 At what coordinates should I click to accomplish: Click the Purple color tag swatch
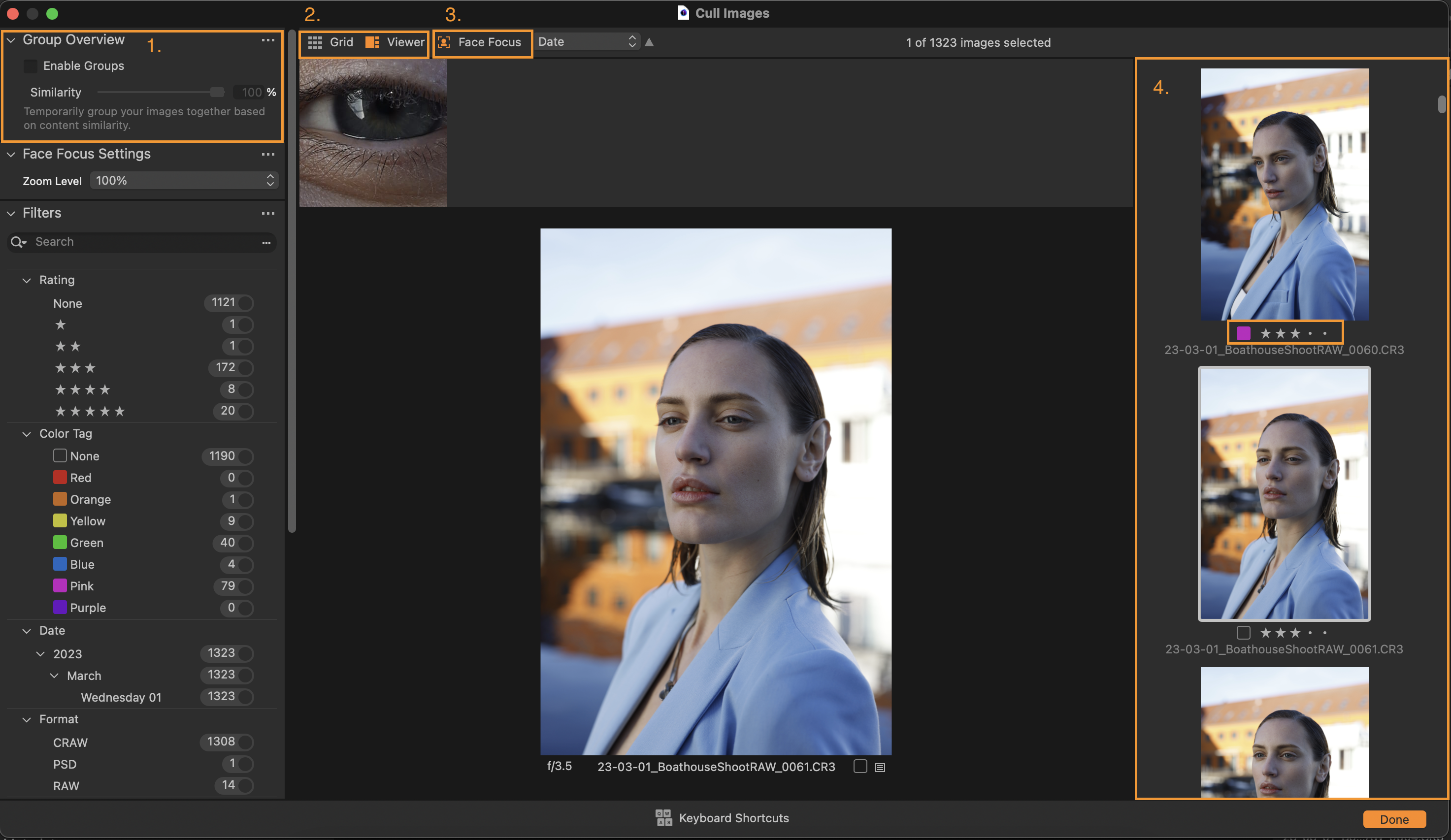point(60,608)
